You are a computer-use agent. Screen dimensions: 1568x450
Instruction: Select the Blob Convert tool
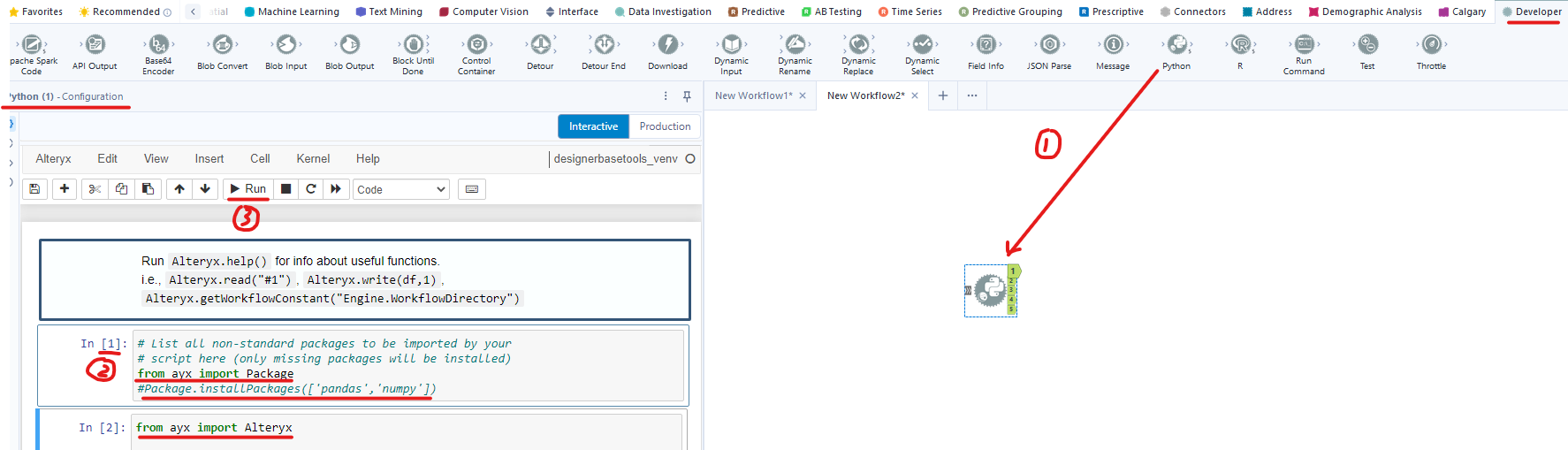click(223, 52)
